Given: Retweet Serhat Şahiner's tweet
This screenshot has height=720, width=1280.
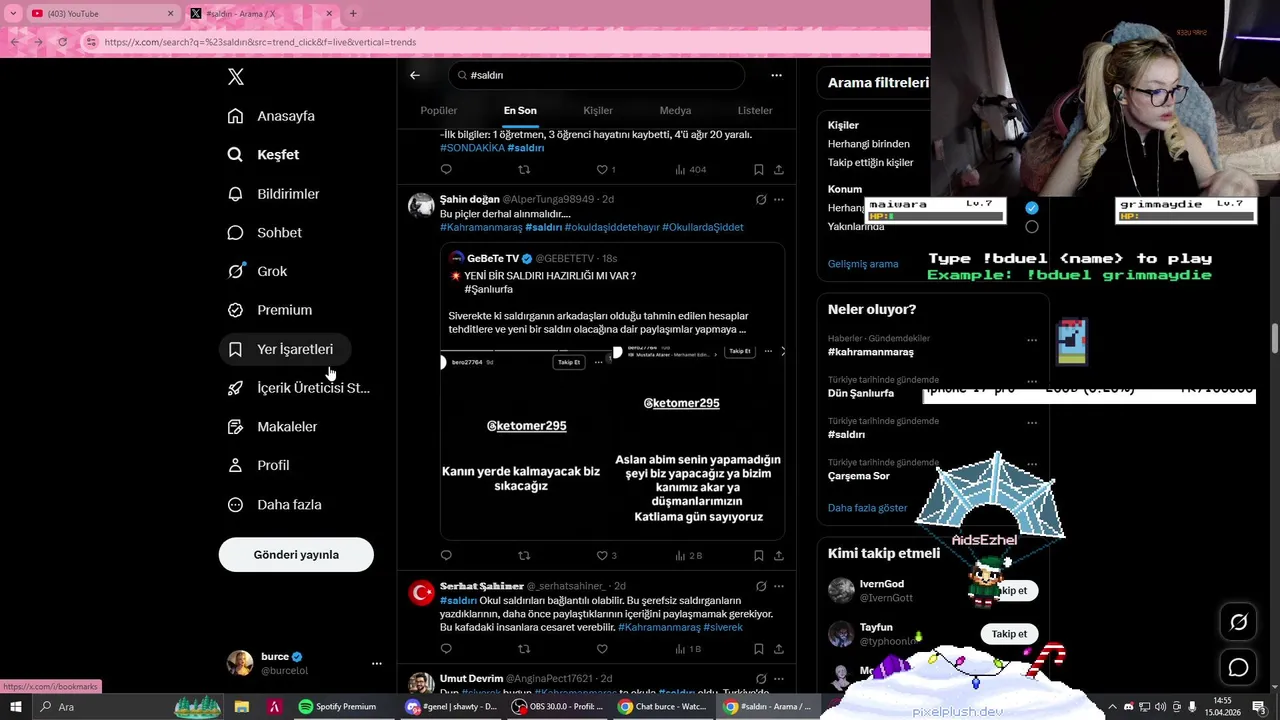Looking at the screenshot, I should pos(524,649).
